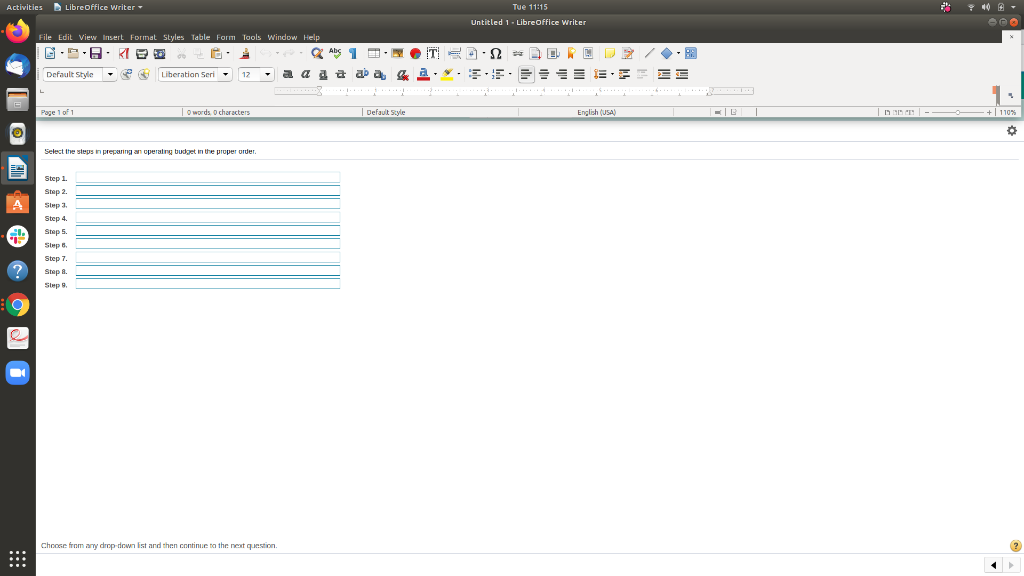Insert hyperlink chain icon

pyautogui.click(x=518, y=54)
